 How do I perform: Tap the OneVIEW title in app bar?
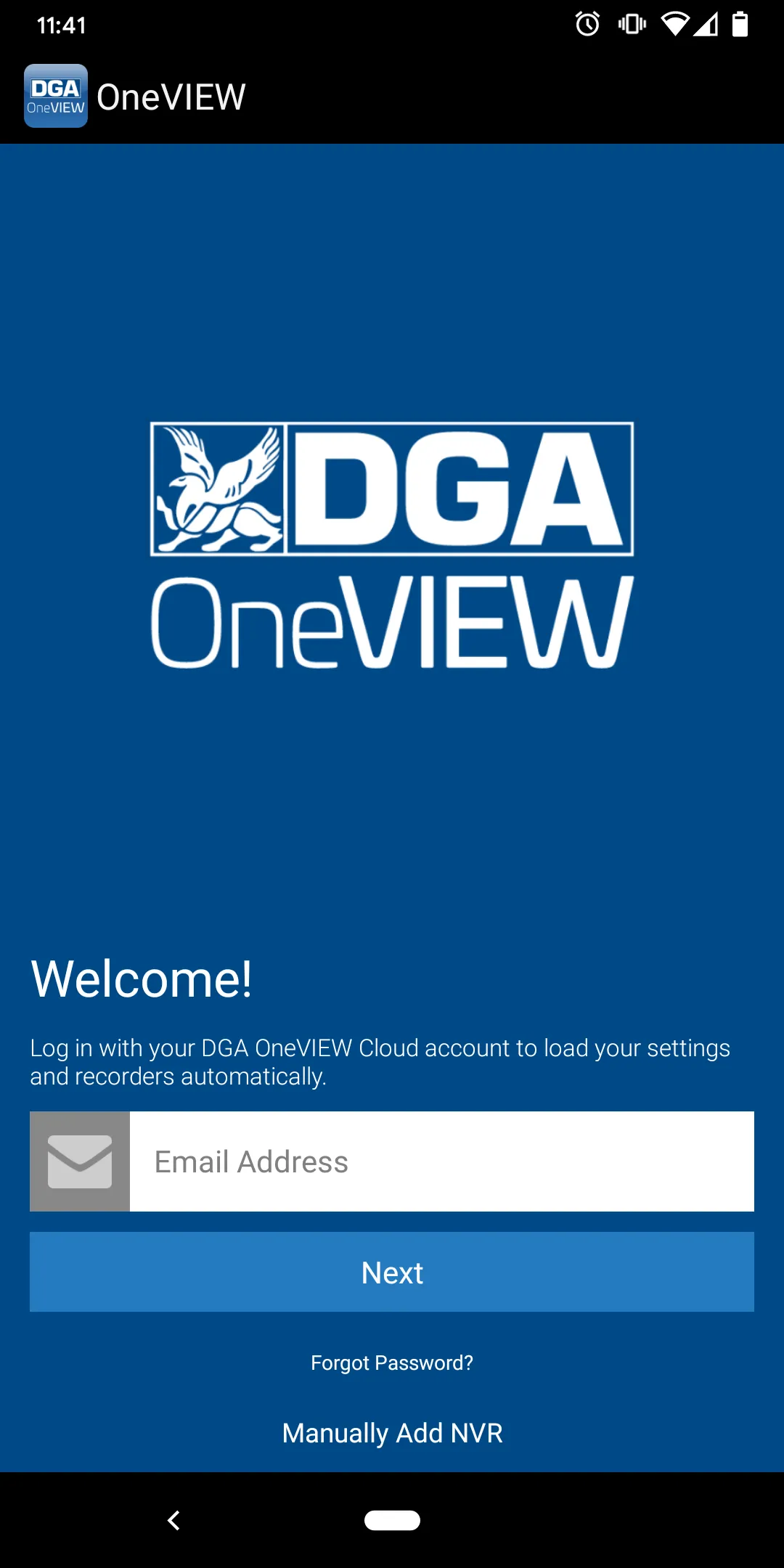[x=171, y=97]
